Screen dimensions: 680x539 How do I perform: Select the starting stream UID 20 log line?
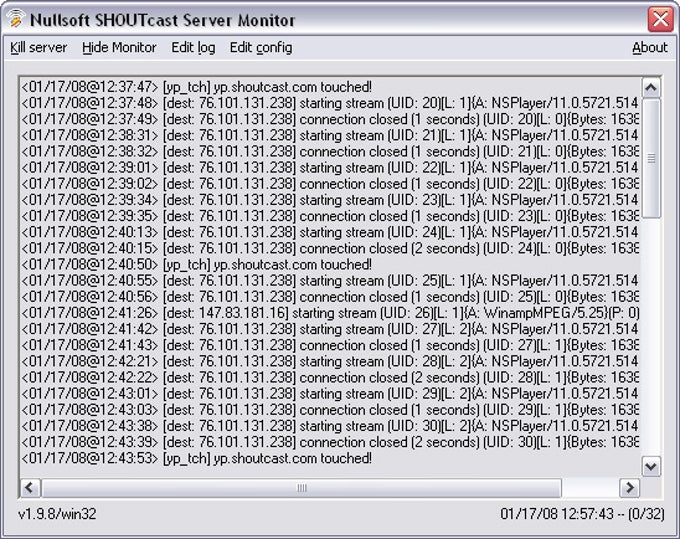[x=330, y=103]
